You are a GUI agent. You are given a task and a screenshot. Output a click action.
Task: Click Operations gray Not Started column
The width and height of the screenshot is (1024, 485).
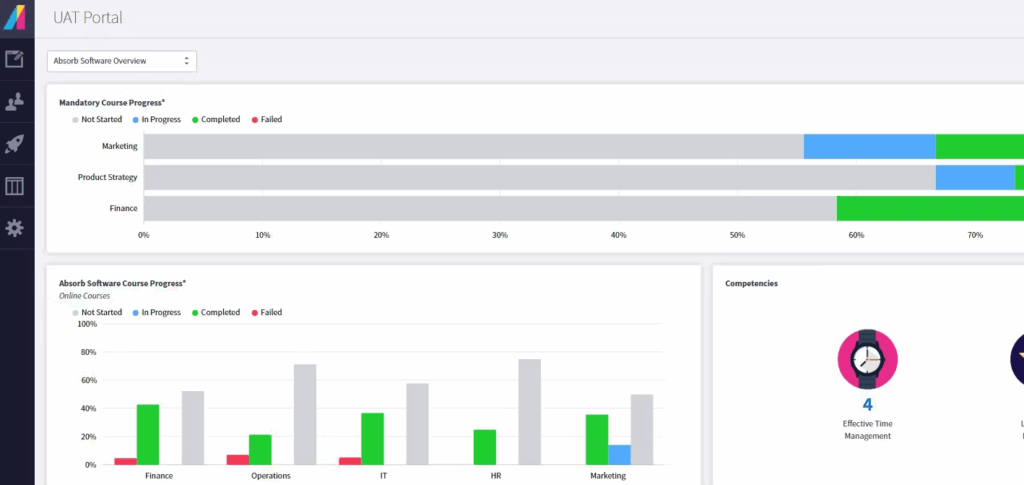tap(305, 415)
